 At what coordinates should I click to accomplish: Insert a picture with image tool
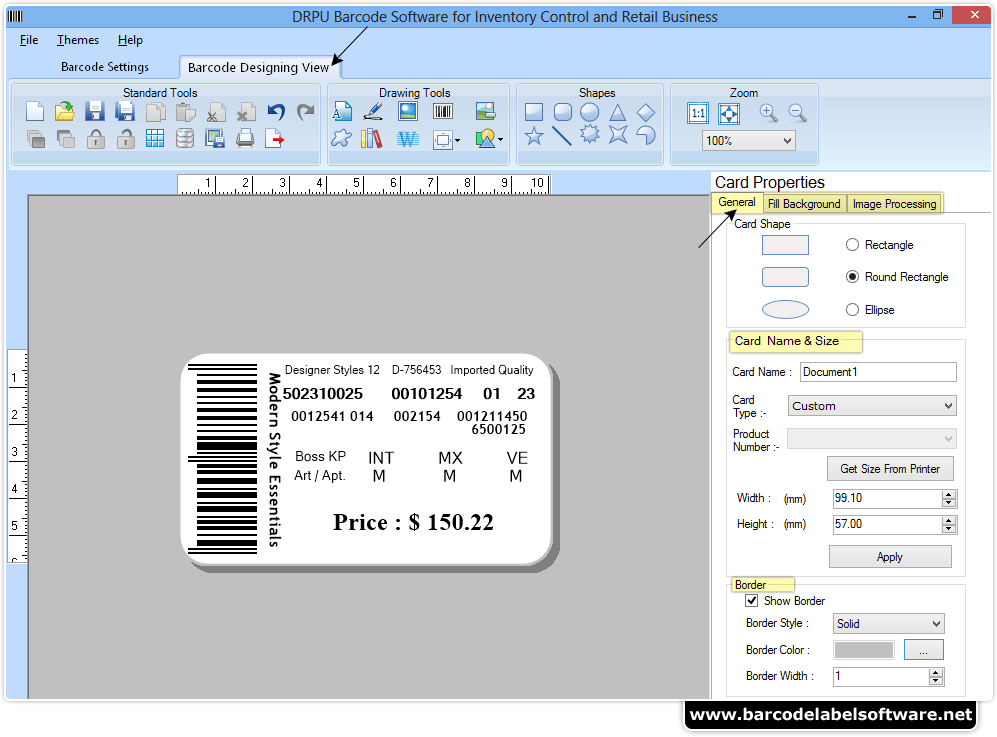tap(408, 112)
